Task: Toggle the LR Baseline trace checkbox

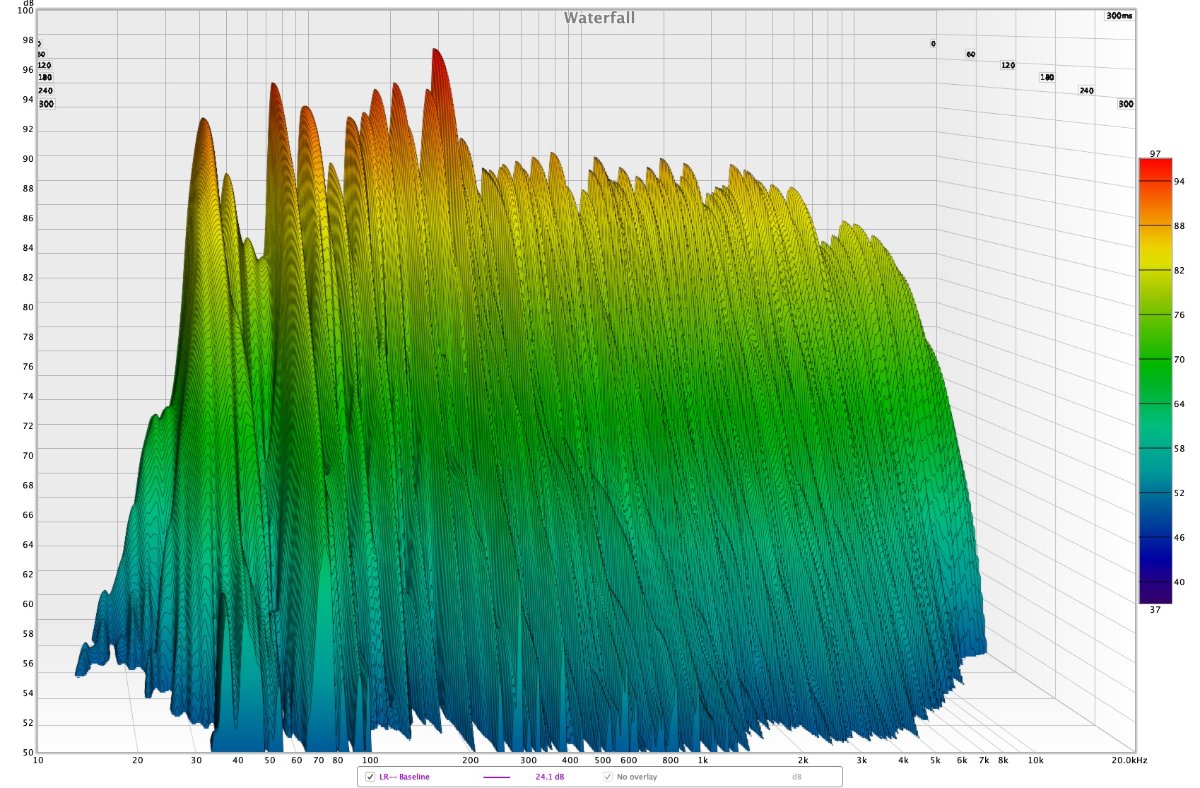Action: click(x=370, y=777)
